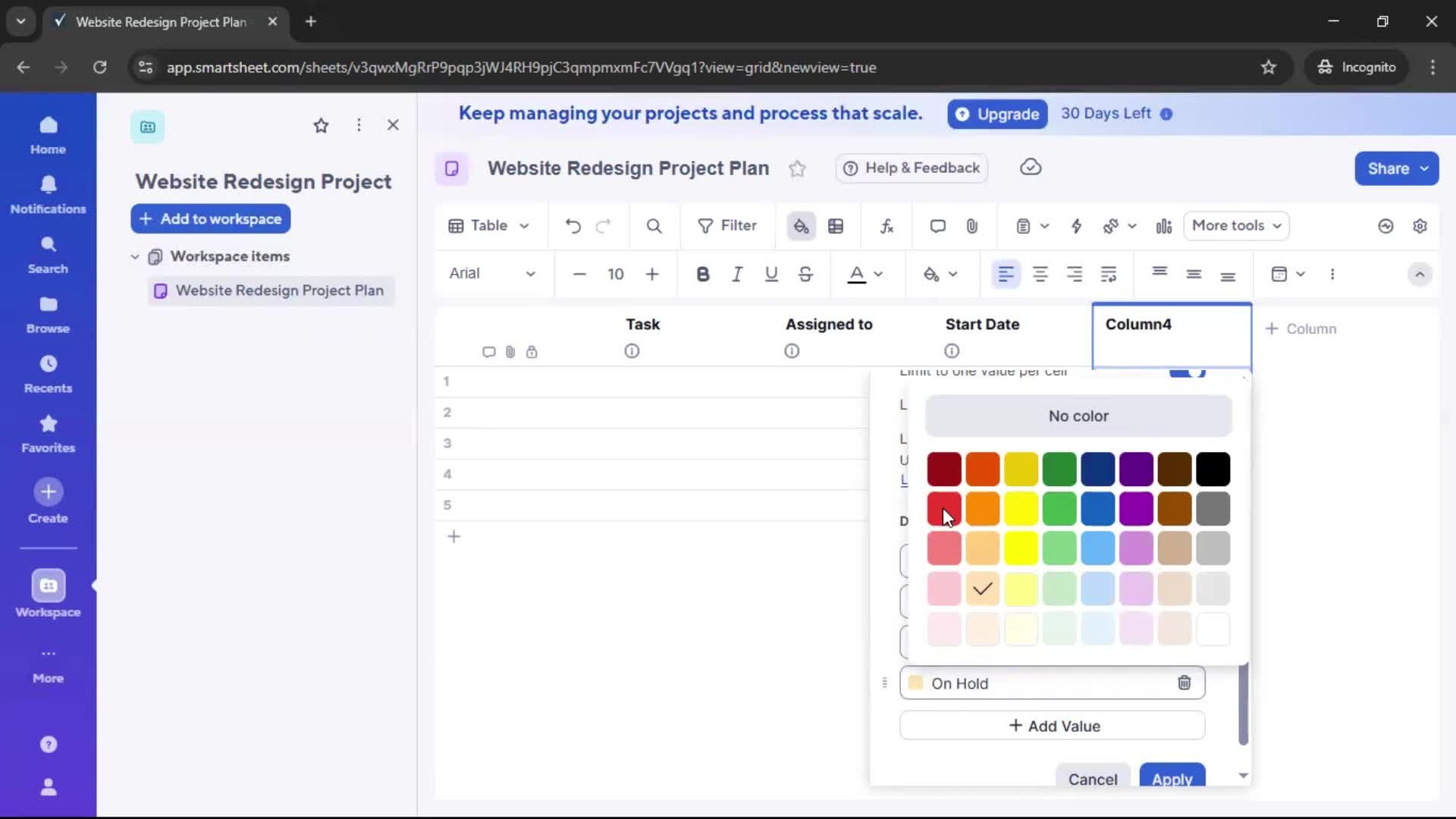Click the comment icon in the toolbar
This screenshot has height=819, width=1456.
point(937,226)
